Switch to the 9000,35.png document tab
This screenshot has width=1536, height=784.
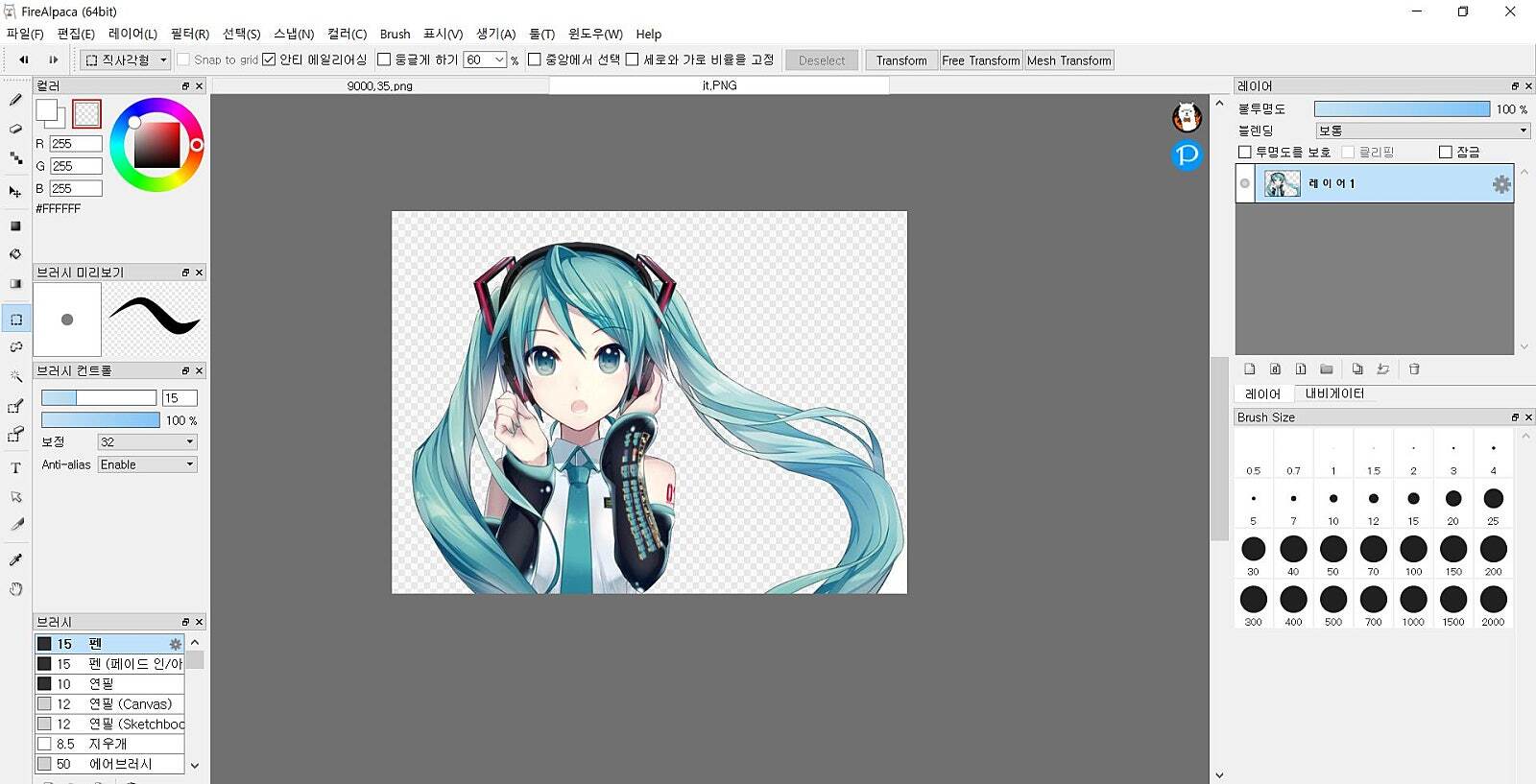[380, 86]
